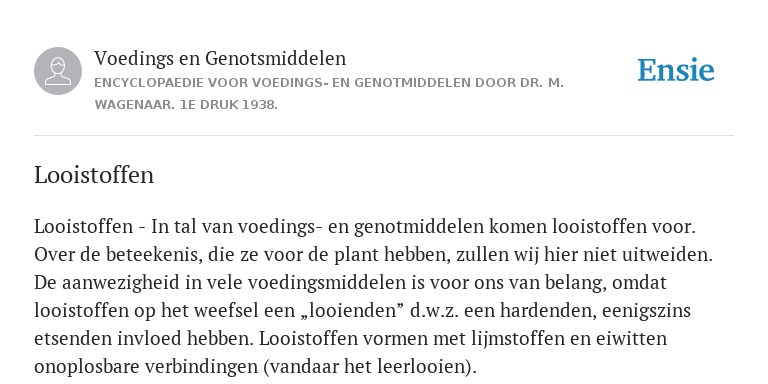Click the first word Looistoffen in the paragraph
Viewport: 768px width, 384px height.
tap(83, 226)
